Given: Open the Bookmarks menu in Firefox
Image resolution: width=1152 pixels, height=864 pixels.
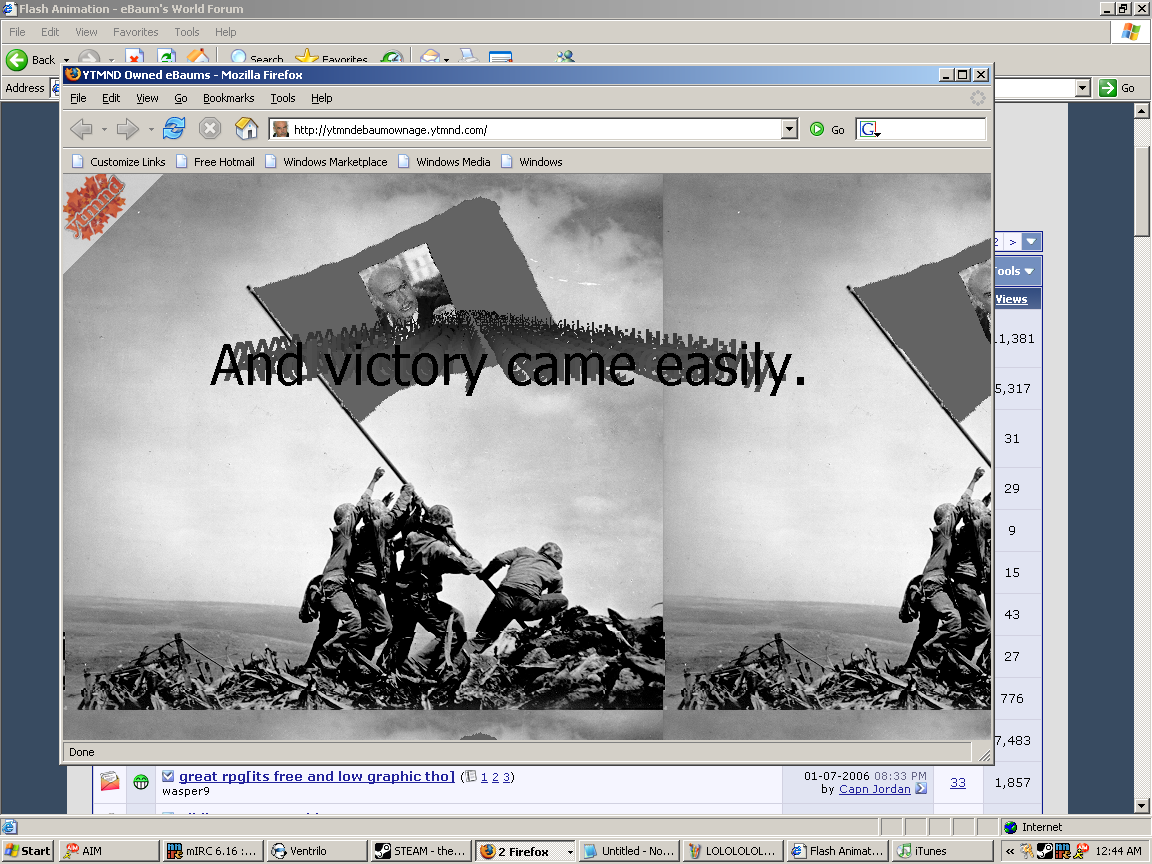Looking at the screenshot, I should point(228,98).
